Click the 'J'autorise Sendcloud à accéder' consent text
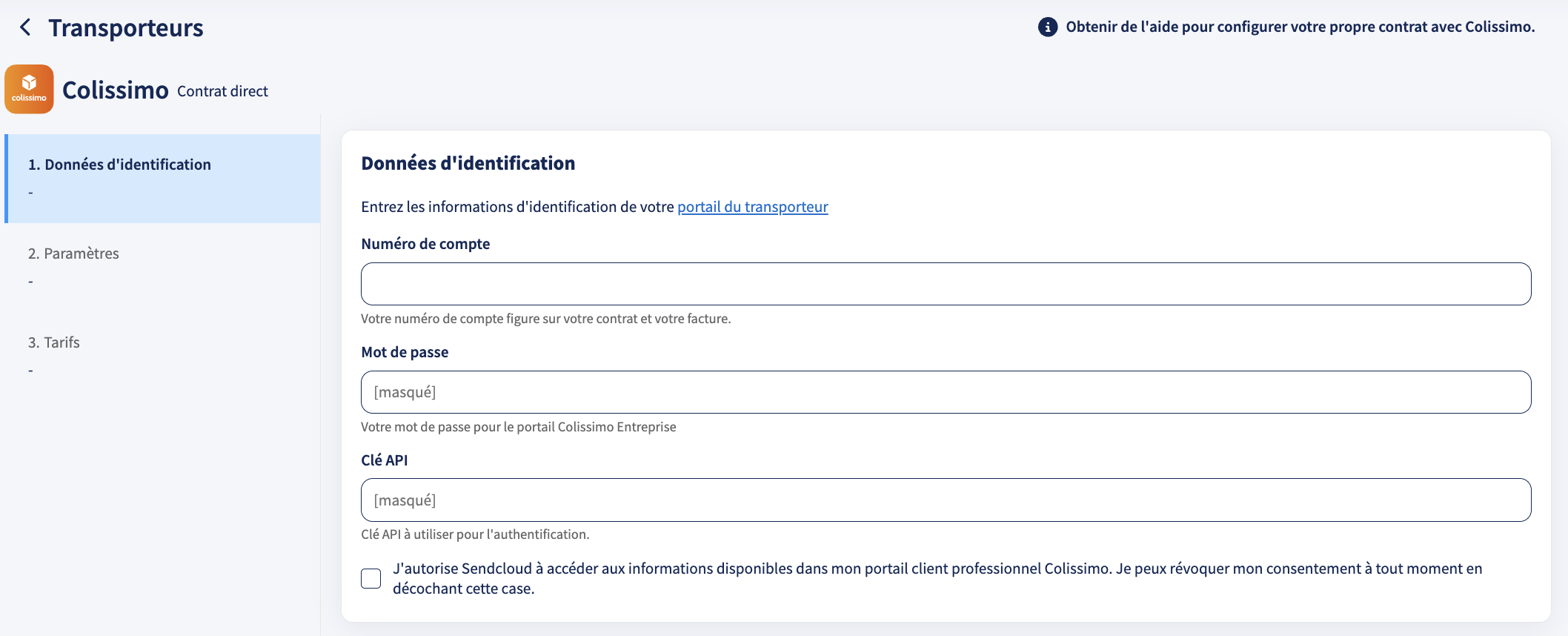The width and height of the screenshot is (1568, 636). tap(937, 578)
